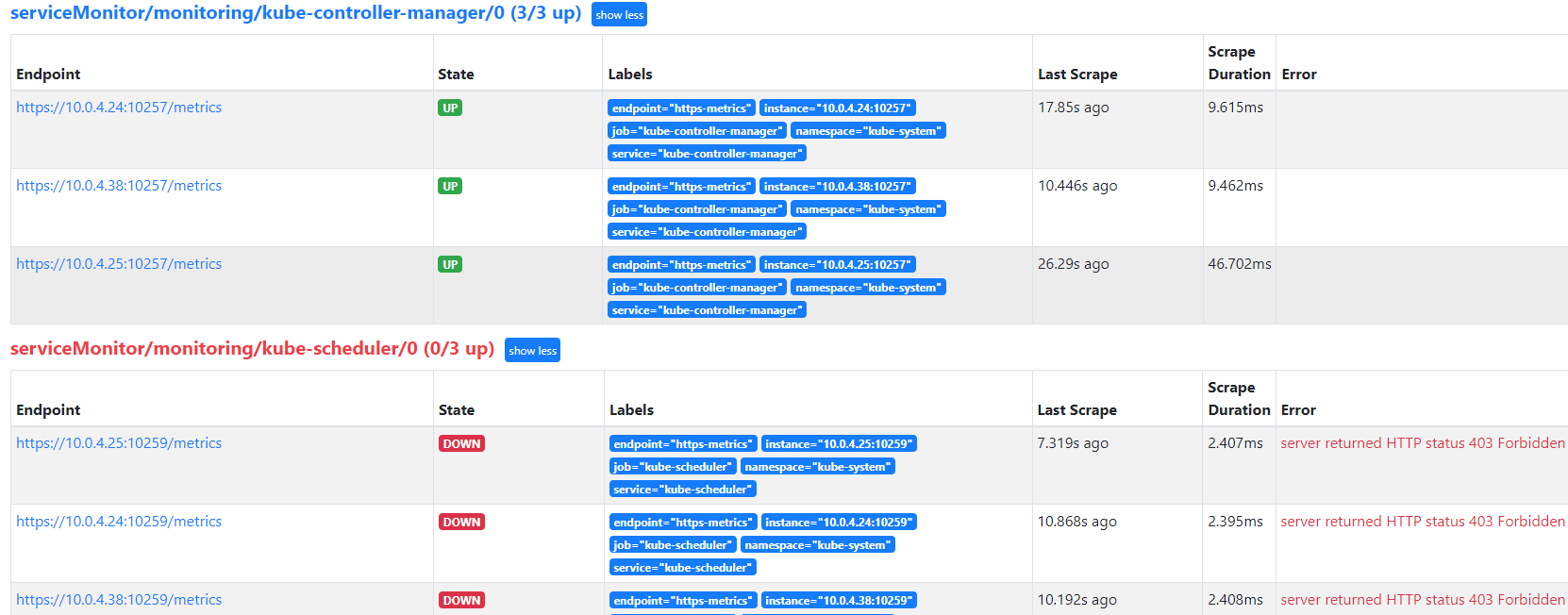The width and height of the screenshot is (1568, 615).
Task: Open endpoint https://10.0.4.24:10257/metrics
Action: (119, 108)
